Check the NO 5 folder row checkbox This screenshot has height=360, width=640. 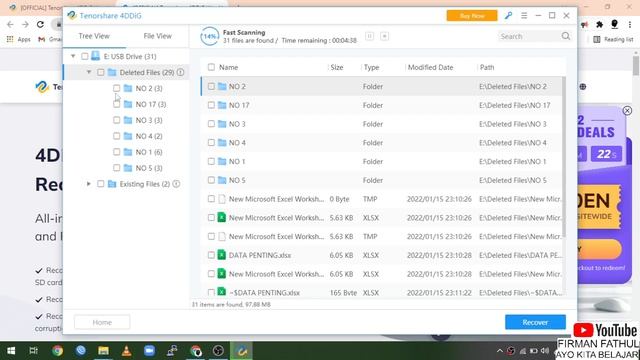[211, 180]
